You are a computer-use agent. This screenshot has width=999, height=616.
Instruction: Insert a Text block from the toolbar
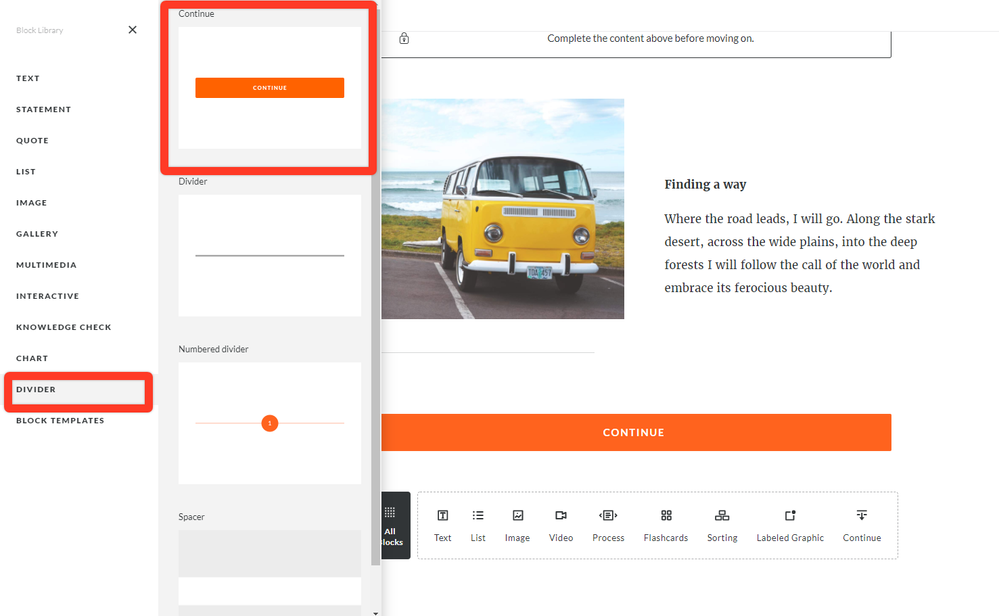442,525
